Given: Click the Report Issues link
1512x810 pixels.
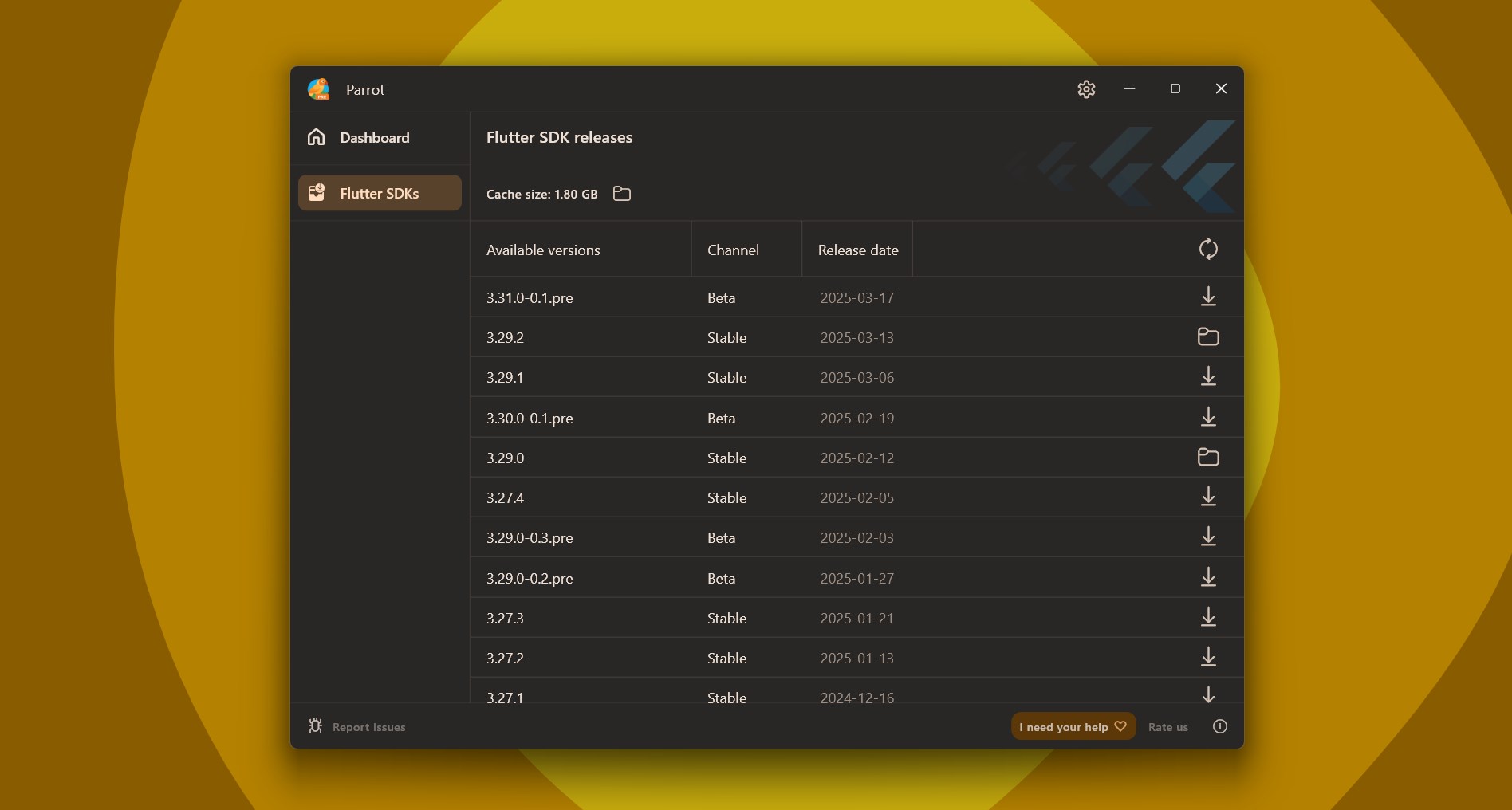Looking at the screenshot, I should tap(368, 727).
